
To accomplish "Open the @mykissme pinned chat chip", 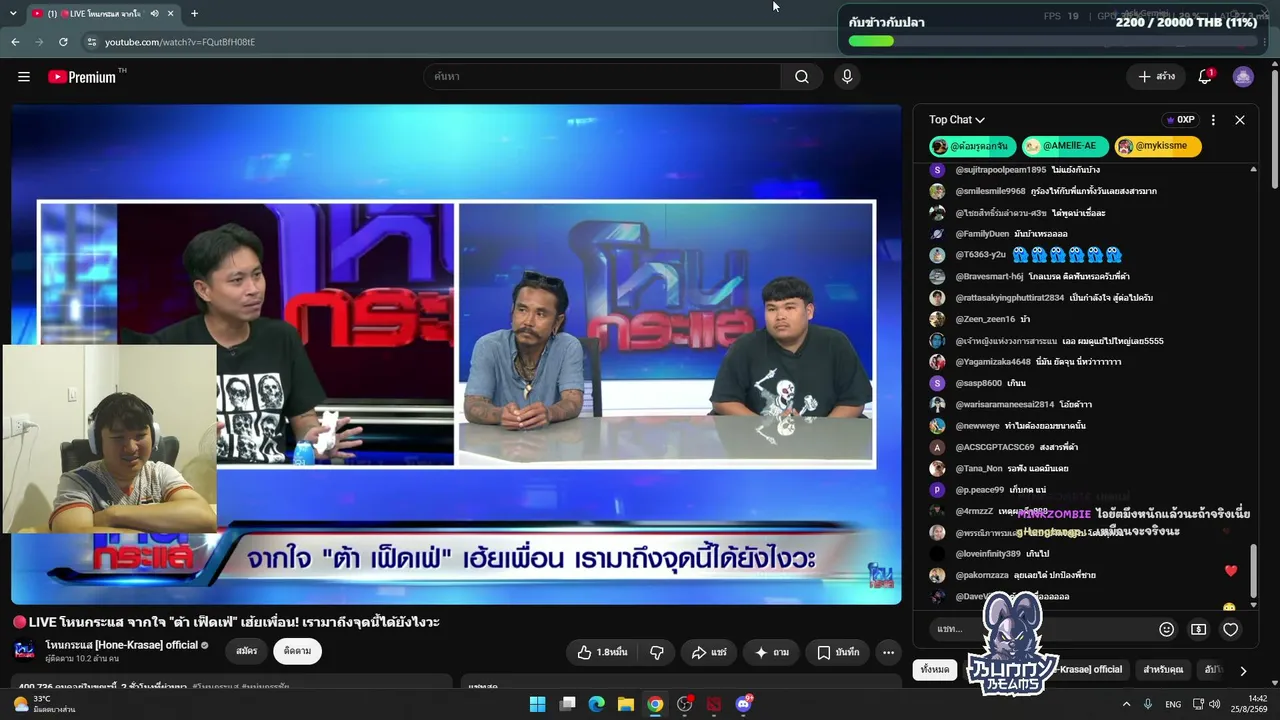I will [1158, 146].
